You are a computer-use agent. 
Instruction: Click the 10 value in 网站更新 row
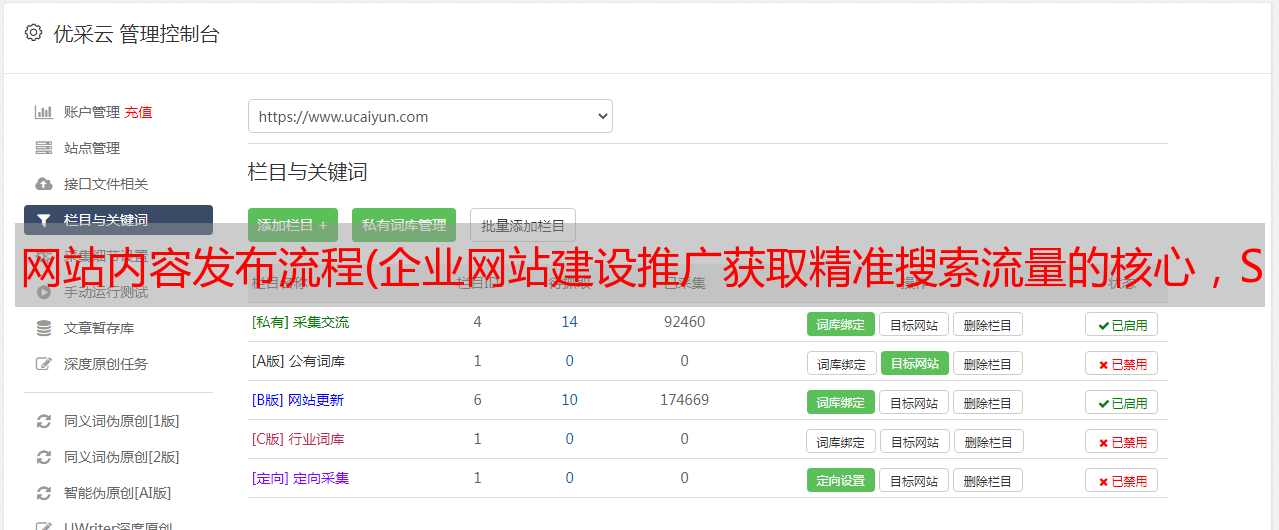point(569,400)
